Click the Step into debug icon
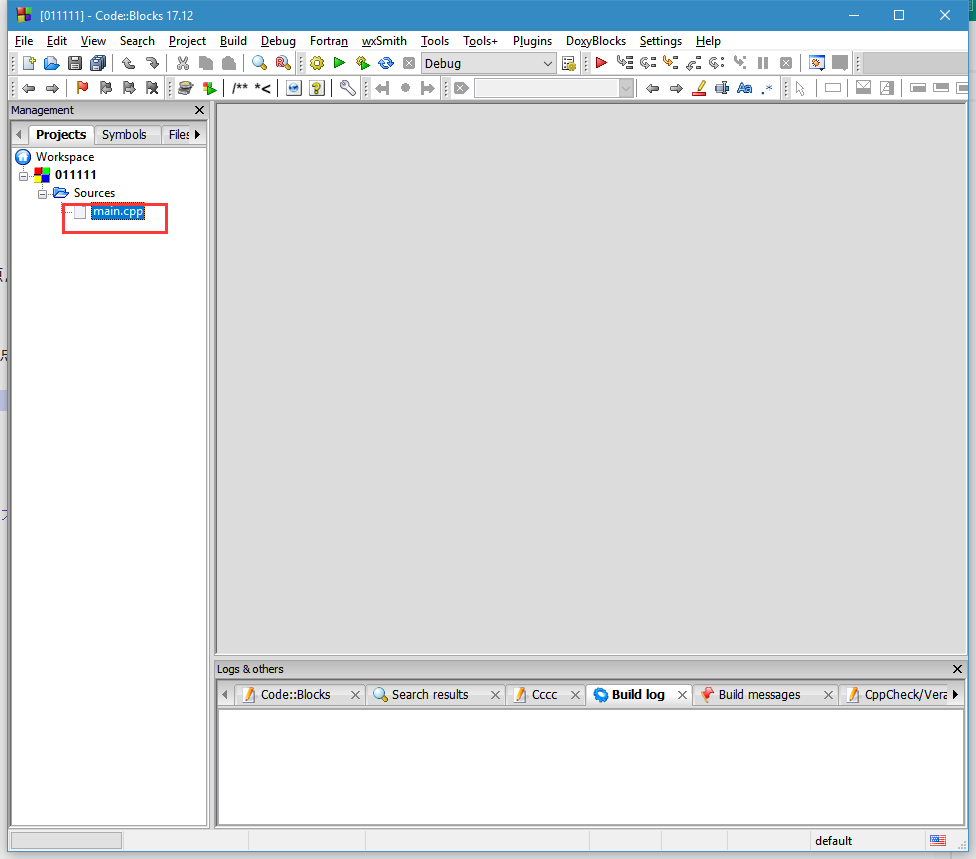 pos(670,63)
